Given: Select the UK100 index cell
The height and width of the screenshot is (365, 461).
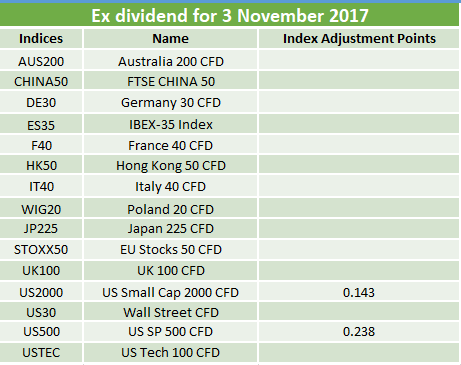Looking at the screenshot, I should pyautogui.click(x=41, y=270).
